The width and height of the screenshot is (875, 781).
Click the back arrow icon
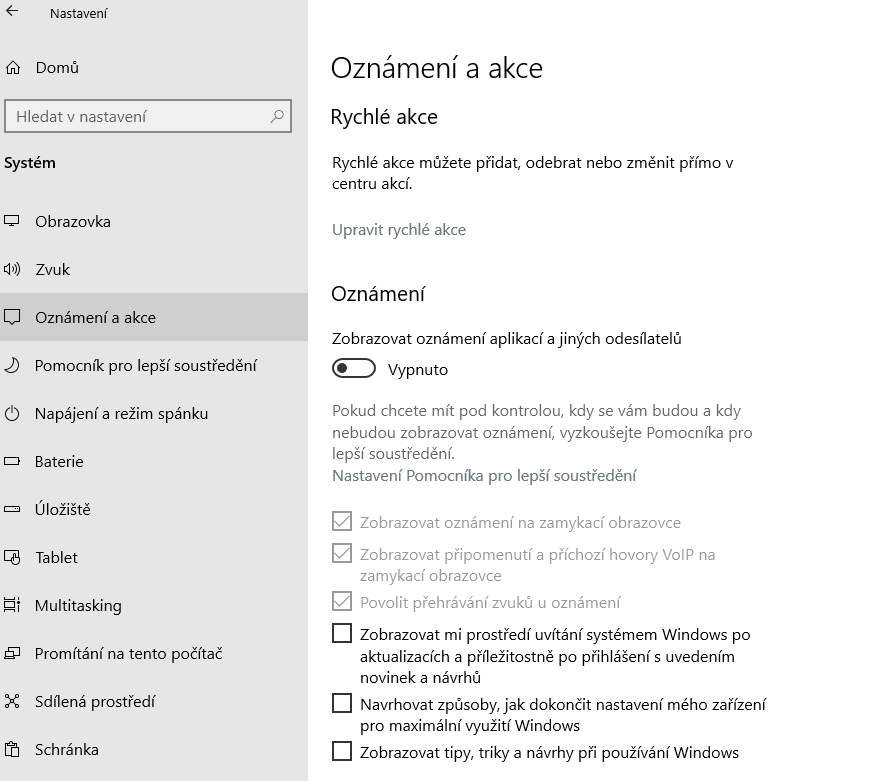pyautogui.click(x=13, y=13)
